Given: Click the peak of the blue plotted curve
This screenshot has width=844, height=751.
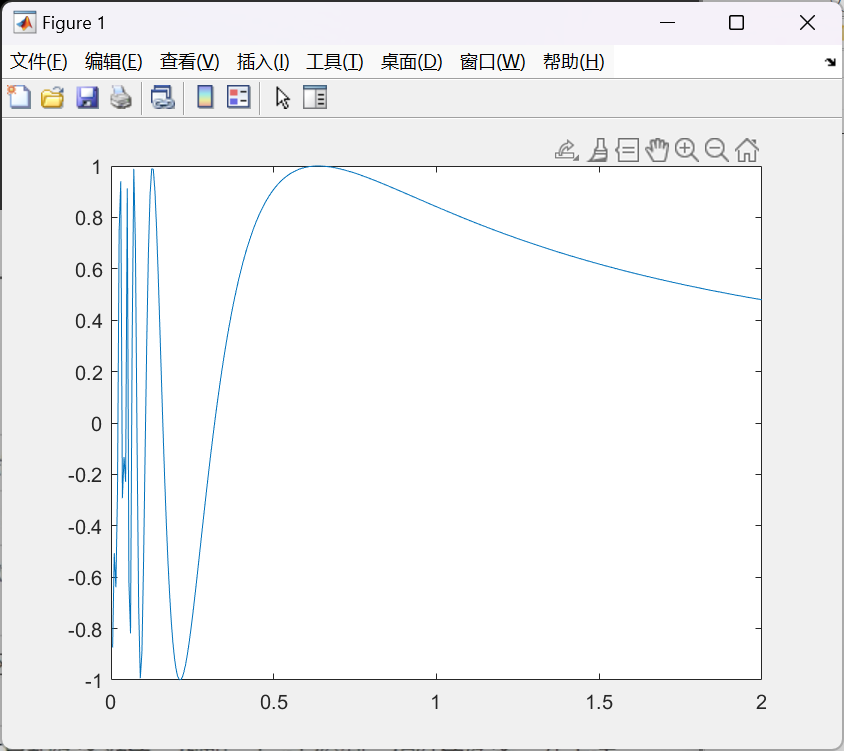Looking at the screenshot, I should (x=318, y=166).
